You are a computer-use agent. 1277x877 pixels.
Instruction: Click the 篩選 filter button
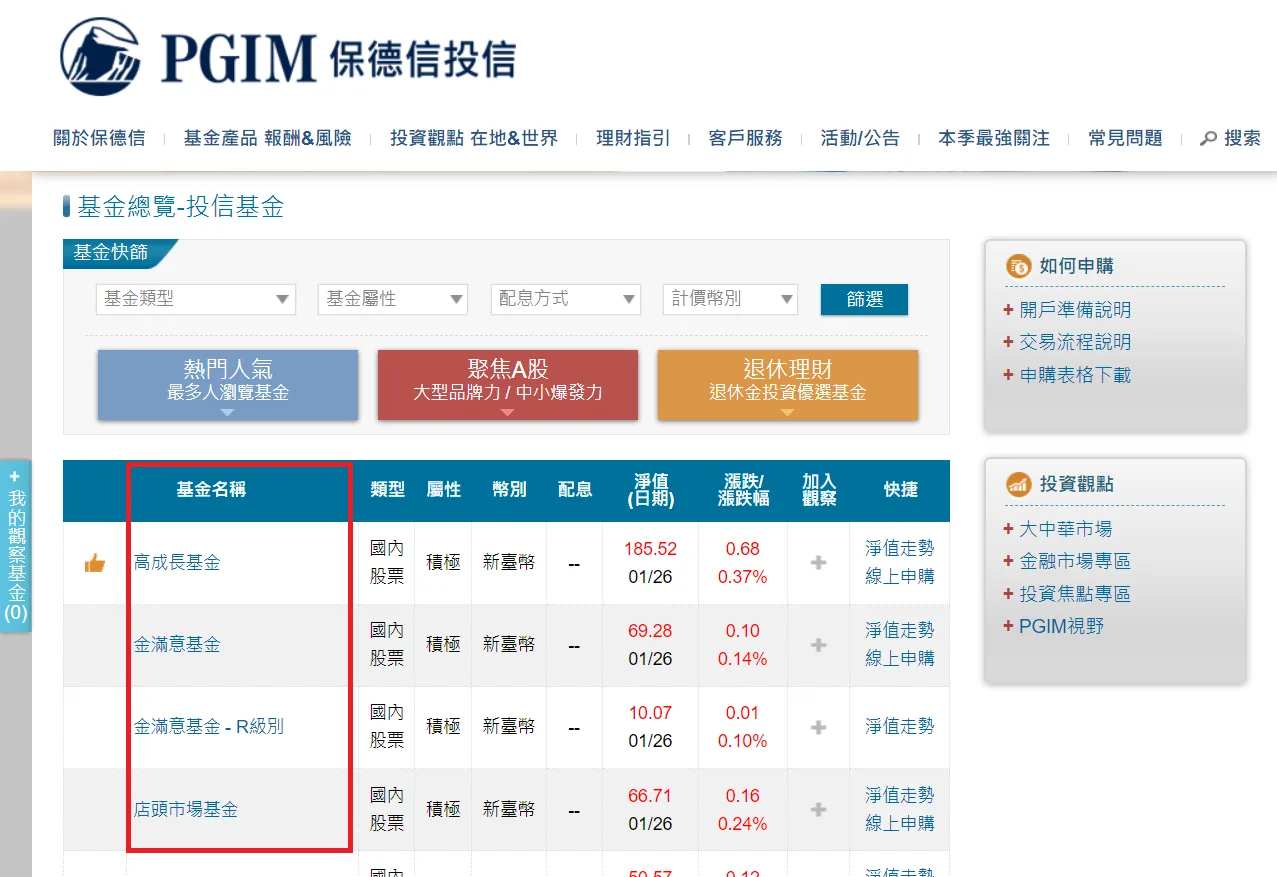point(865,299)
